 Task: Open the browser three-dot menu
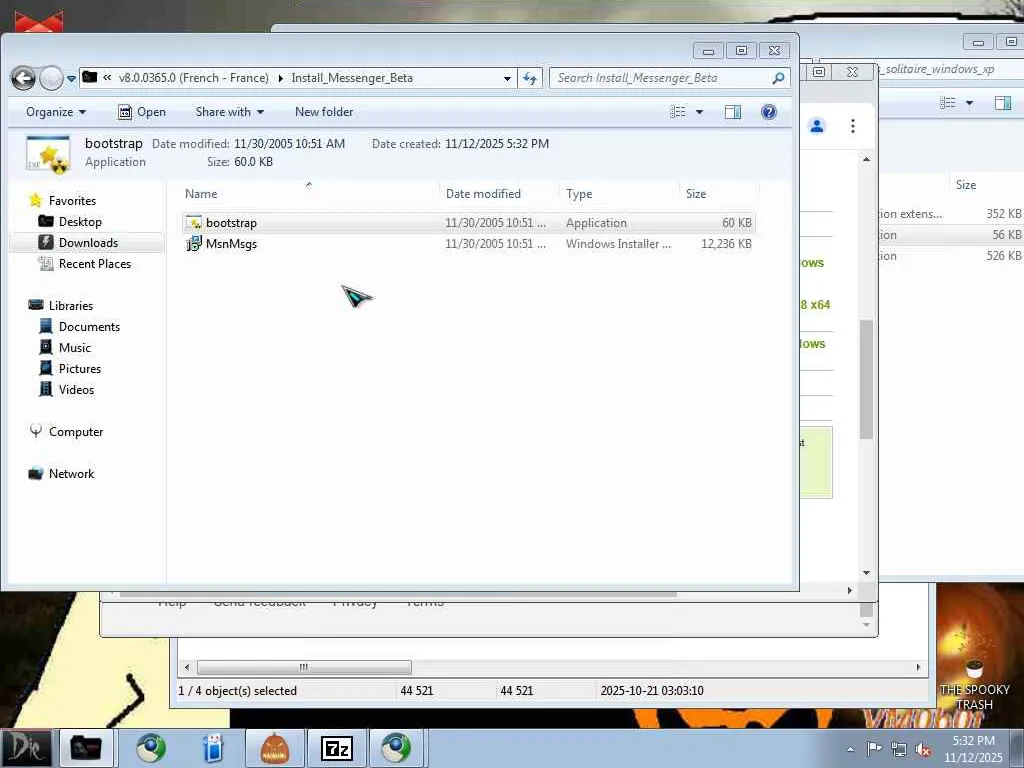852,126
